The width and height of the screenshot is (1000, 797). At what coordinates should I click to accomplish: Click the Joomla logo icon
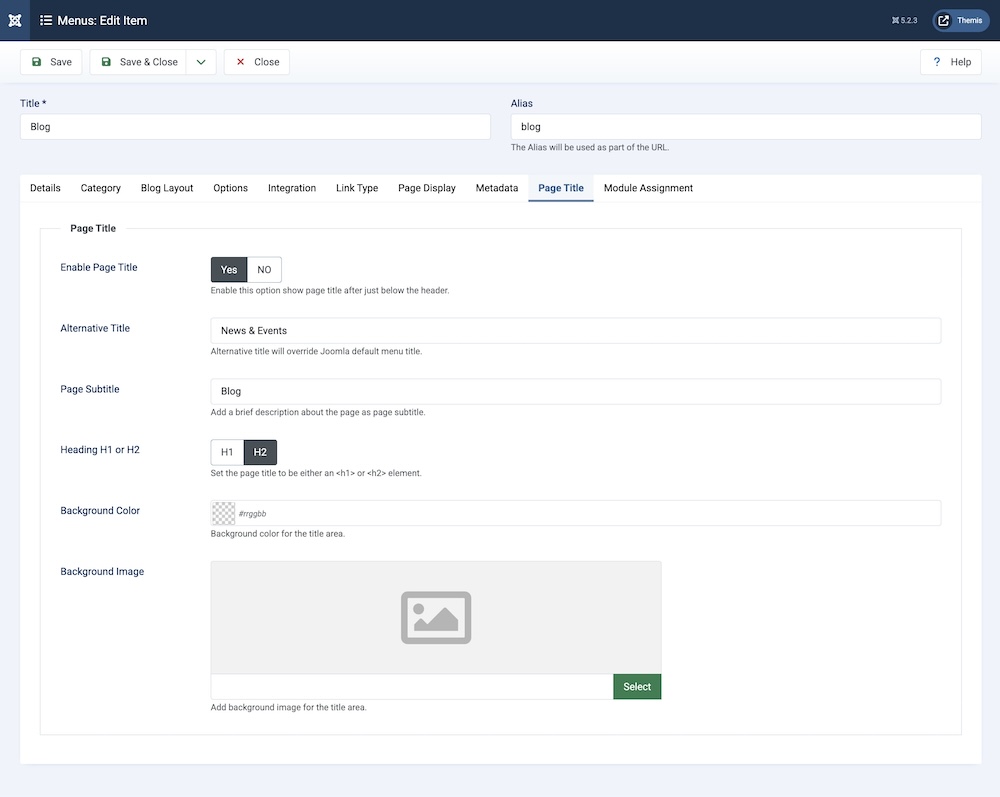tap(14, 20)
